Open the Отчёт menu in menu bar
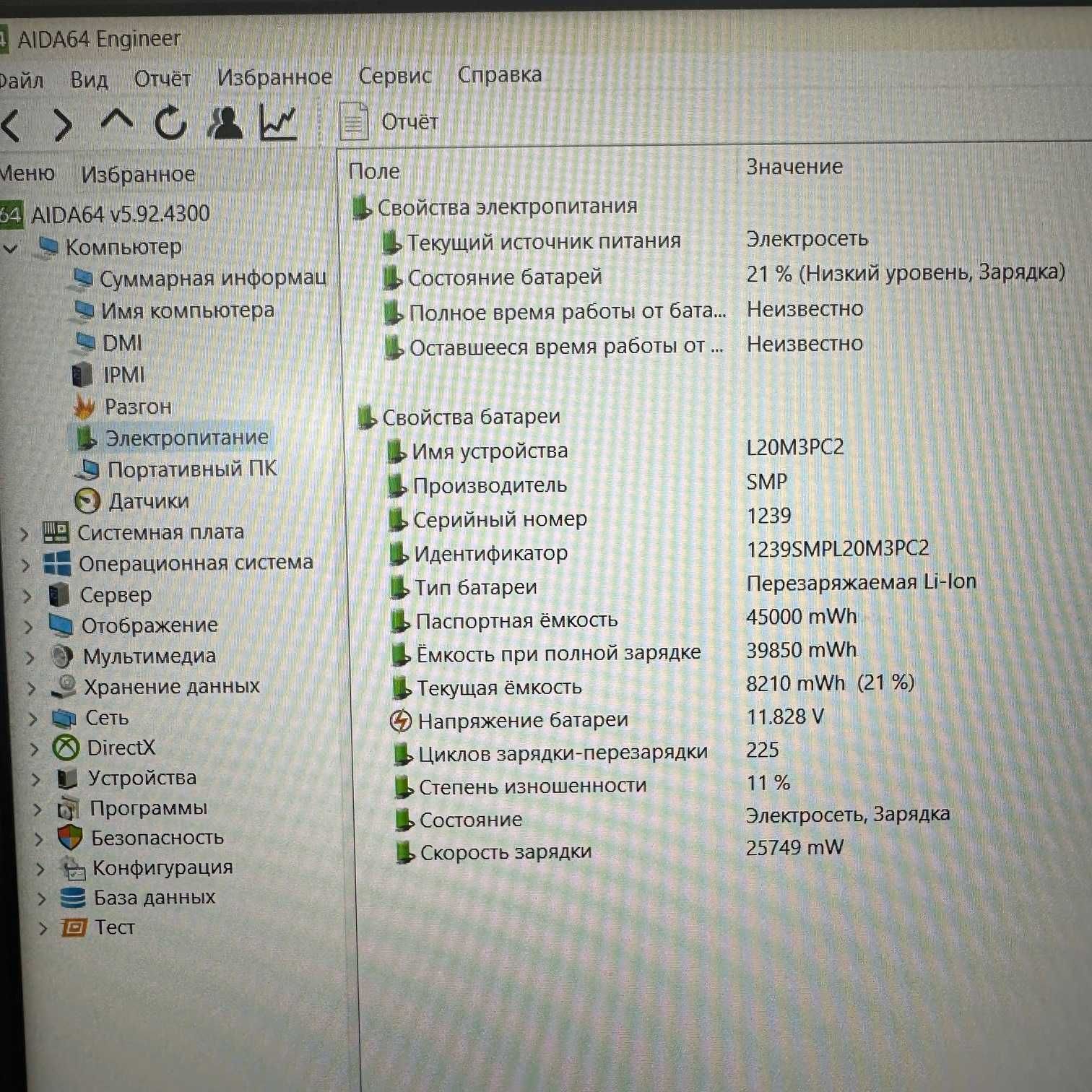1092x1092 pixels. coord(162,78)
